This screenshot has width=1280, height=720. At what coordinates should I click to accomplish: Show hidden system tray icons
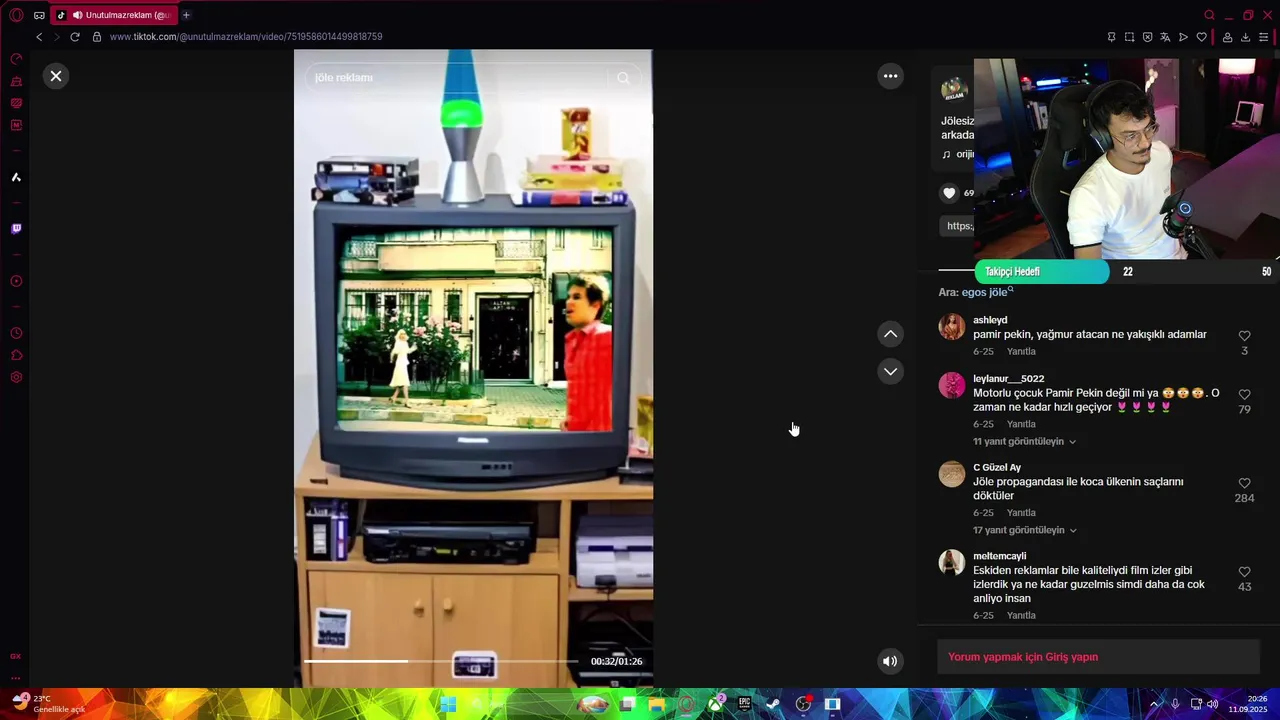(x=1155, y=704)
